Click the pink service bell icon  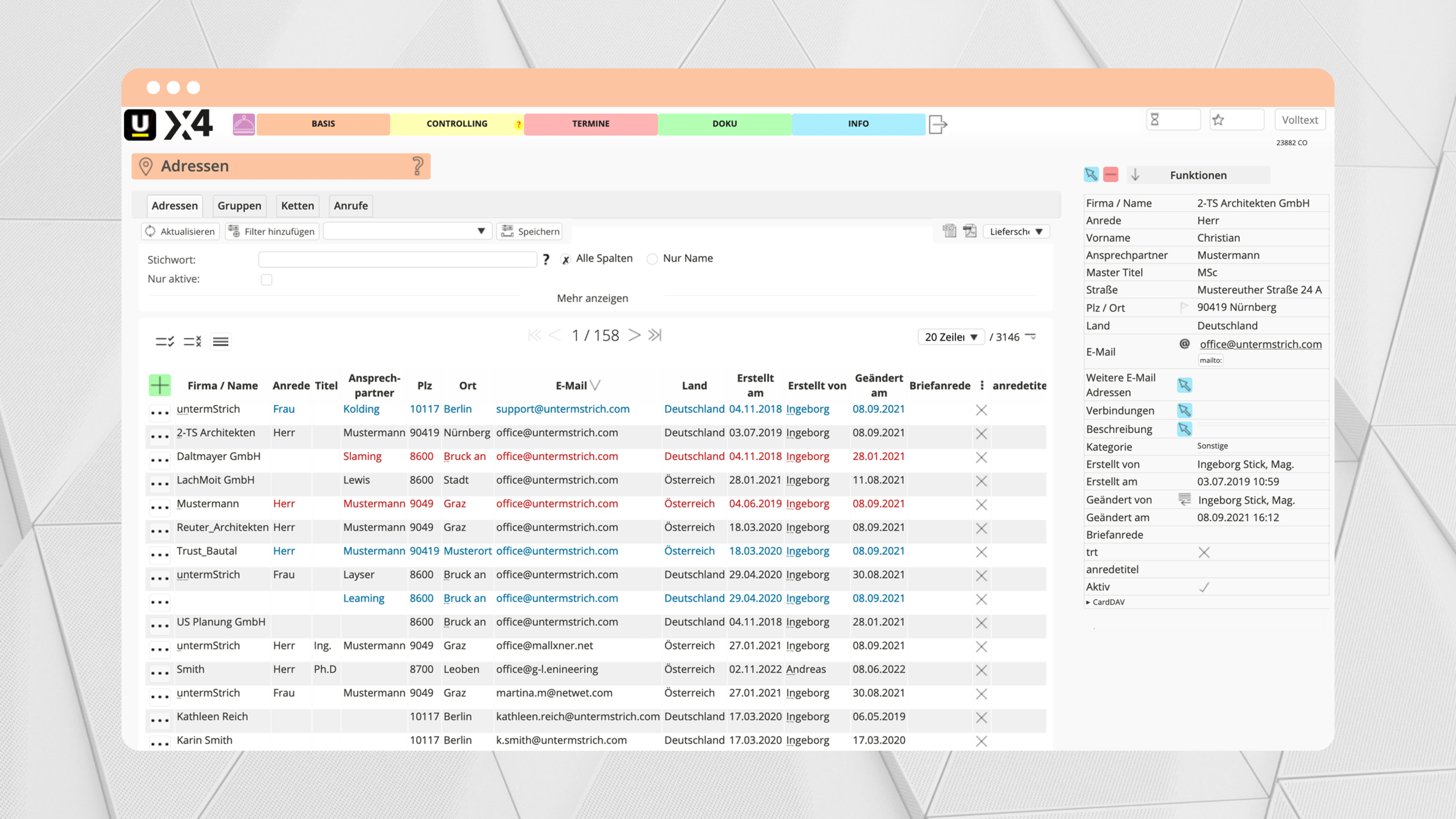(244, 124)
